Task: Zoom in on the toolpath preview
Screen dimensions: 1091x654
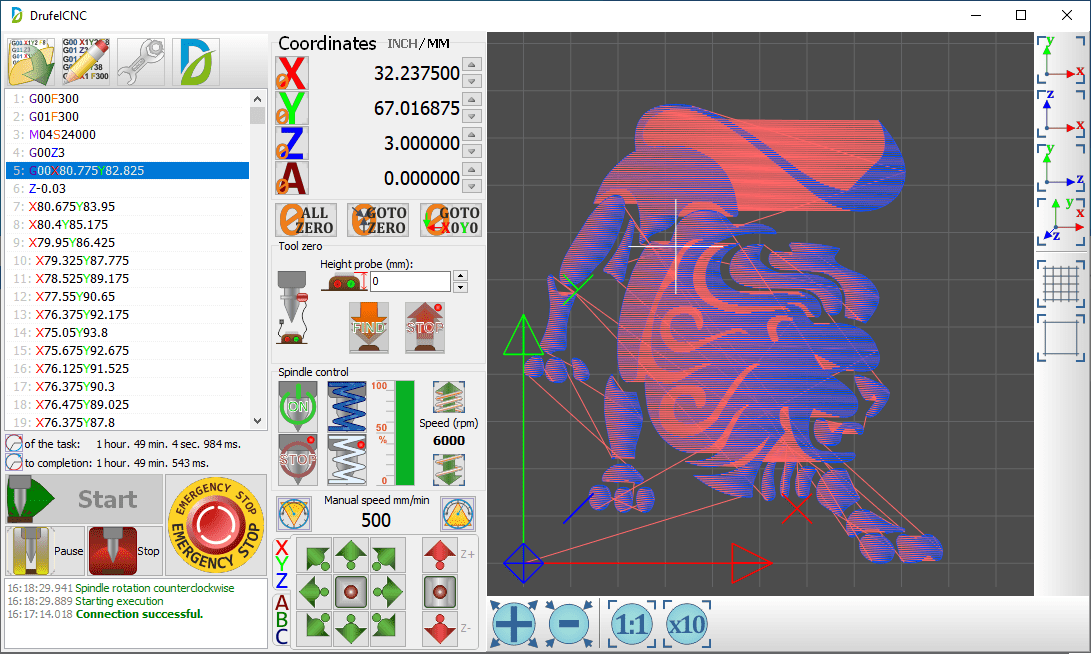Action: pos(514,624)
